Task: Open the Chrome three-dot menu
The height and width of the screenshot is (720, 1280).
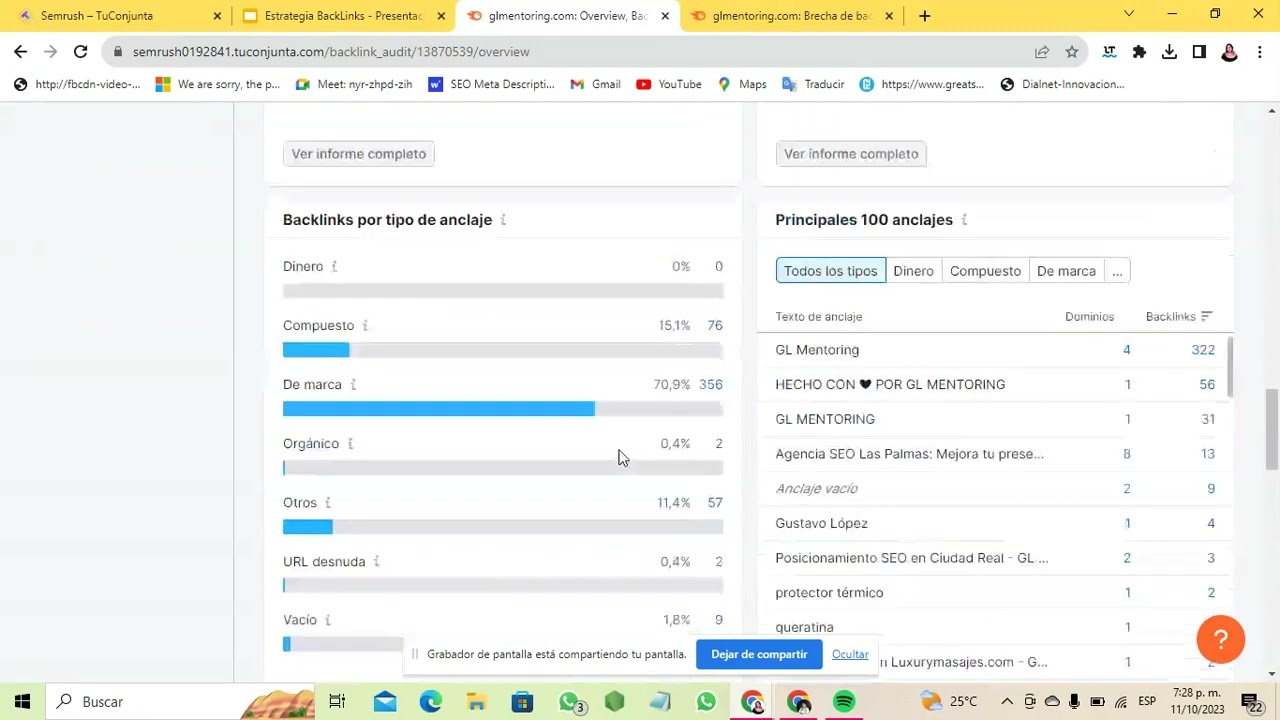Action: click(1259, 52)
